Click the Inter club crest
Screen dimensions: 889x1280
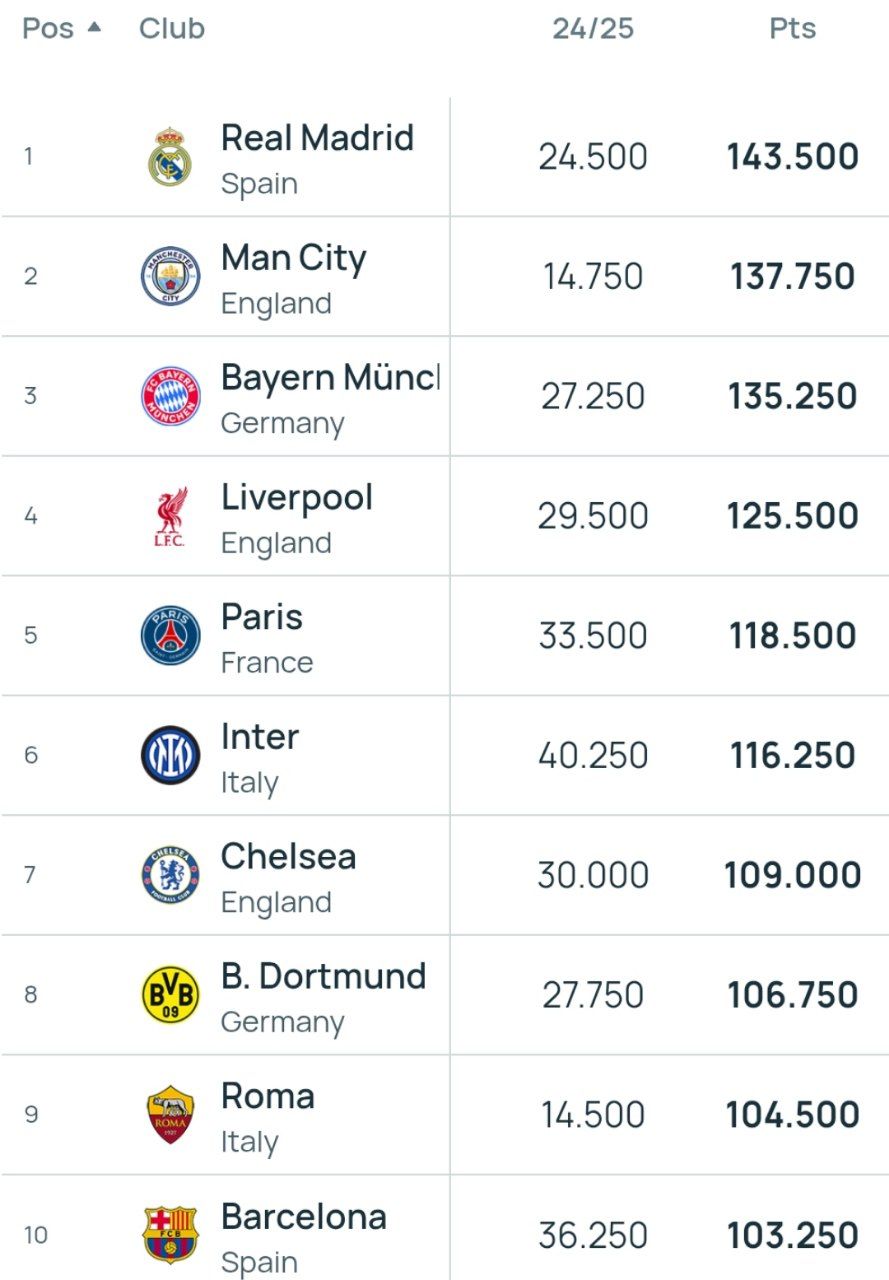tap(170, 755)
